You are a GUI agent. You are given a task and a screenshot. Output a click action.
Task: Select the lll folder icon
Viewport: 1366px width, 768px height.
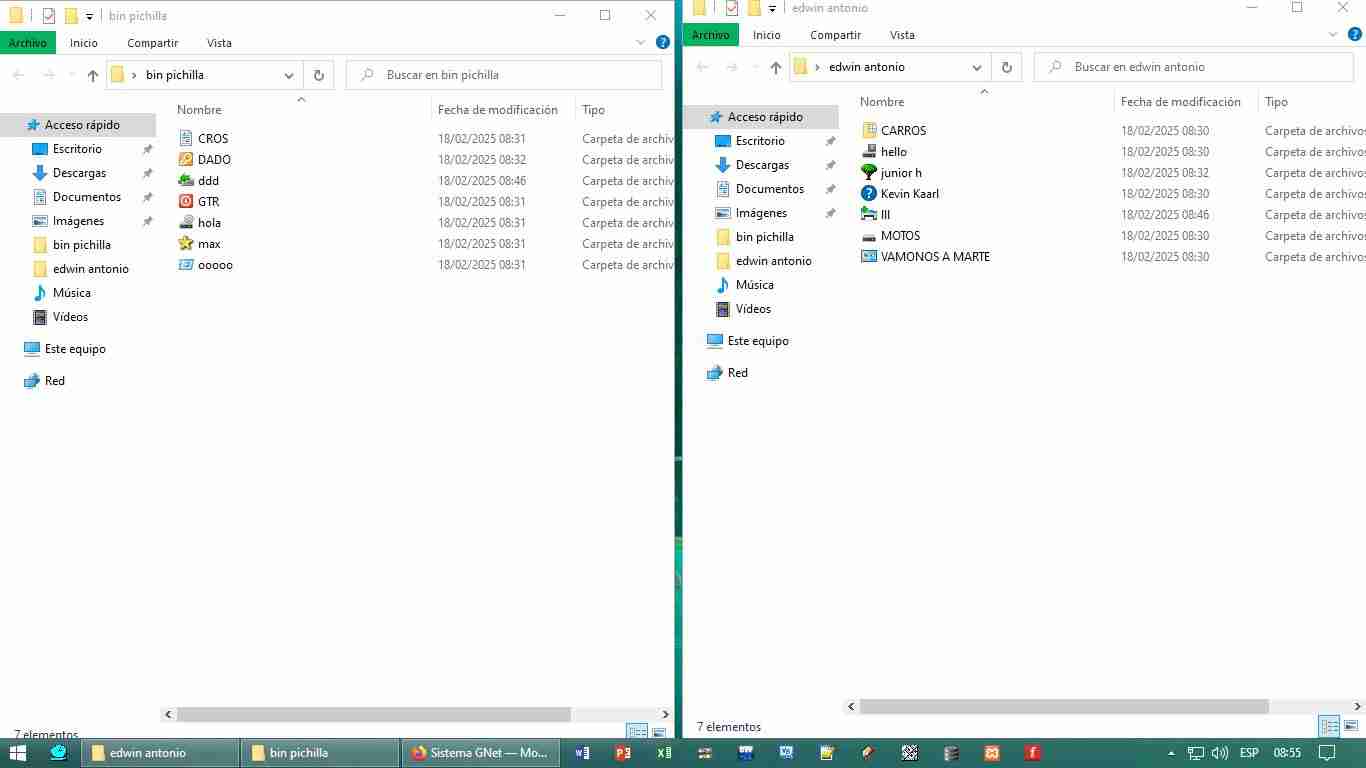[869, 215]
